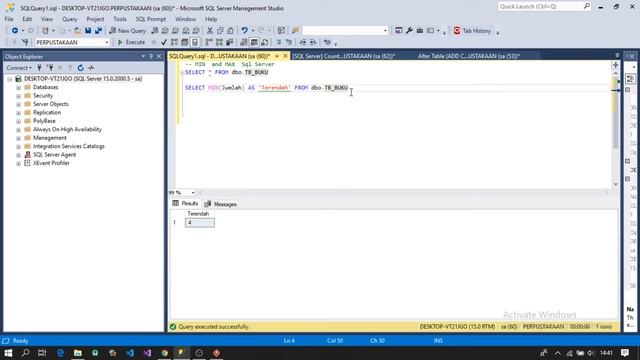Open the Windows notification center
640x360 pixels.
click(x=625, y=353)
